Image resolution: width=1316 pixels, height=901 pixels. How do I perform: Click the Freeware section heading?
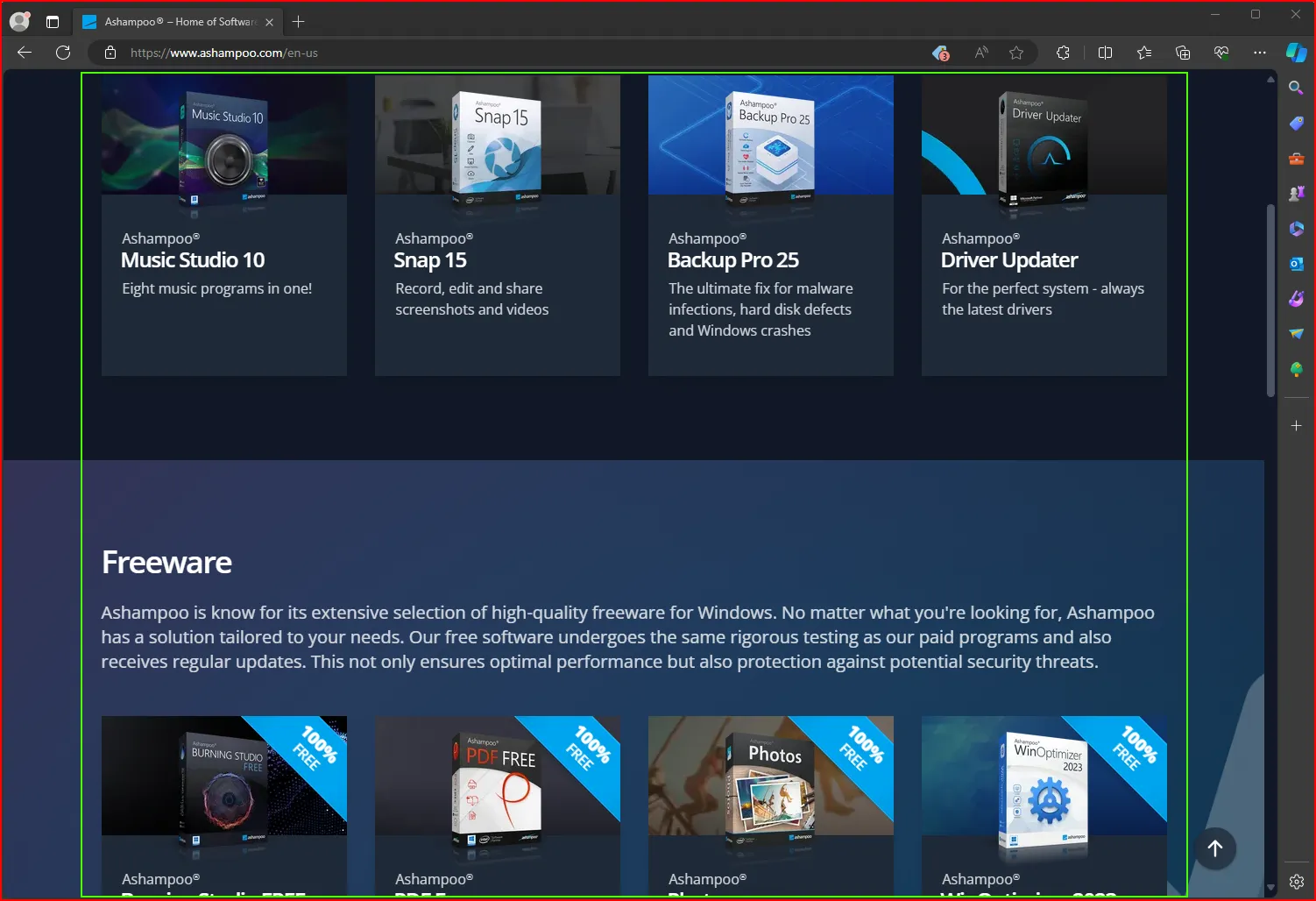[166, 563]
